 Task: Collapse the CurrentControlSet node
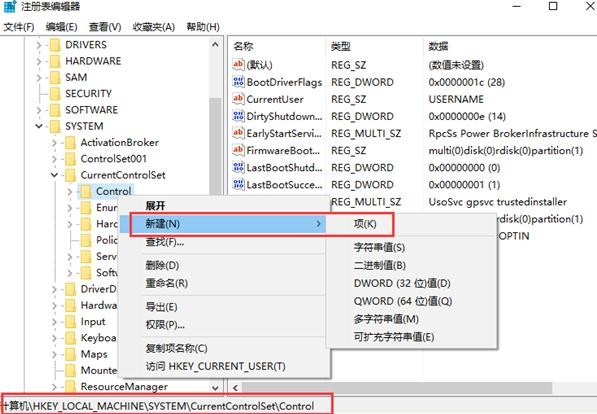coord(54,175)
